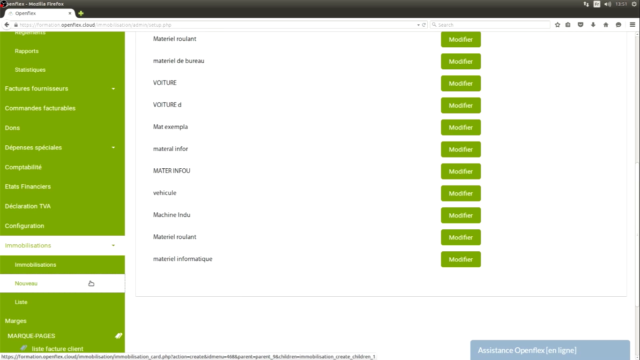Image resolution: width=640 pixels, height=360 pixels.
Task: Collapse the Immobilisations menu arrow
Action: 113,245
